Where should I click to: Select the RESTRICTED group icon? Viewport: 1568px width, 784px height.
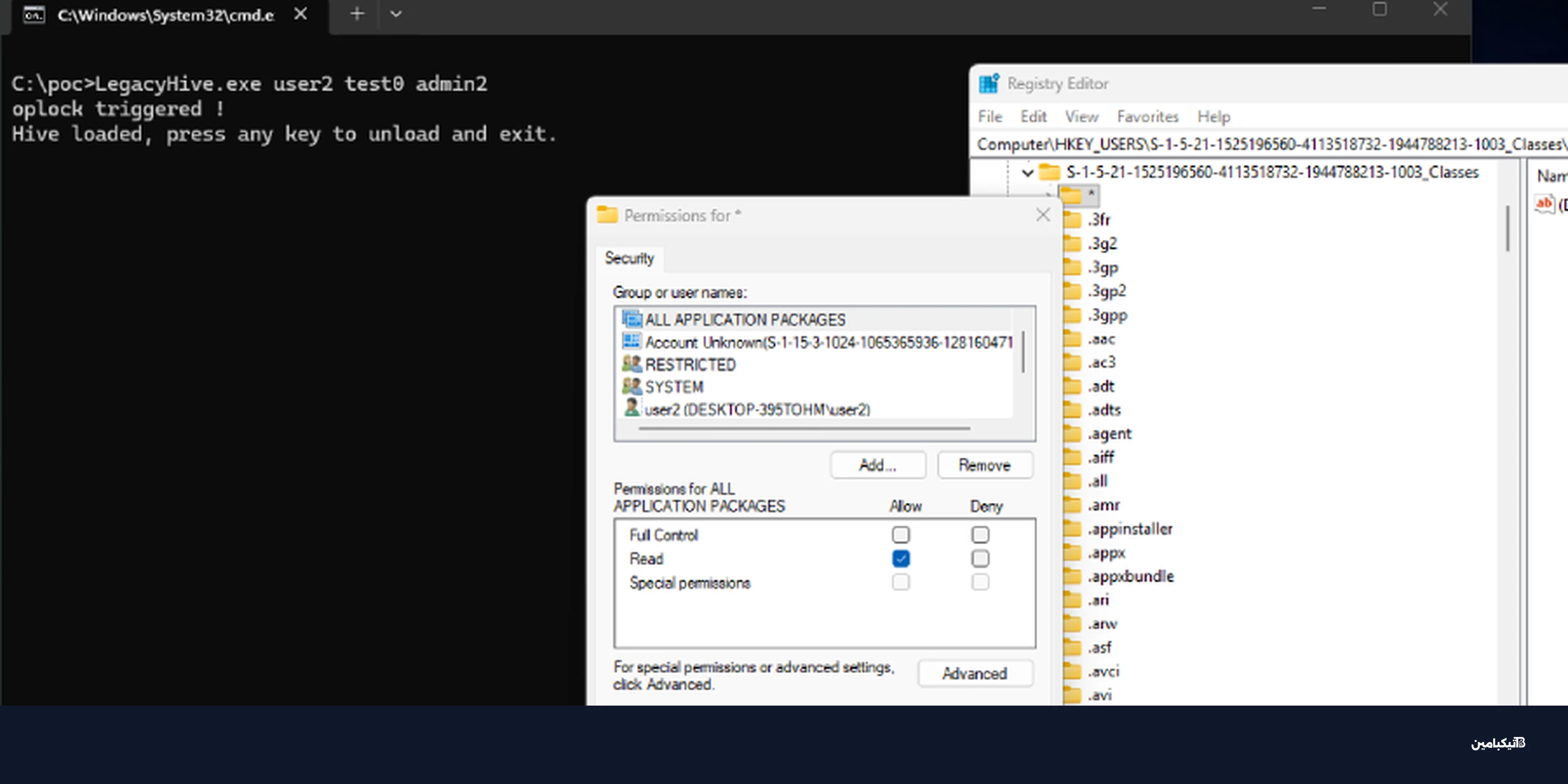[632, 364]
